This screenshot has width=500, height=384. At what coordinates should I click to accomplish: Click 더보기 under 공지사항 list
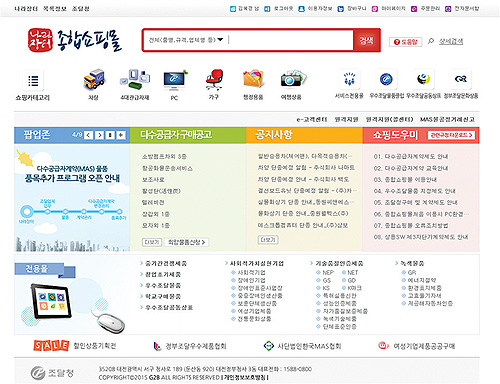[x=268, y=240]
